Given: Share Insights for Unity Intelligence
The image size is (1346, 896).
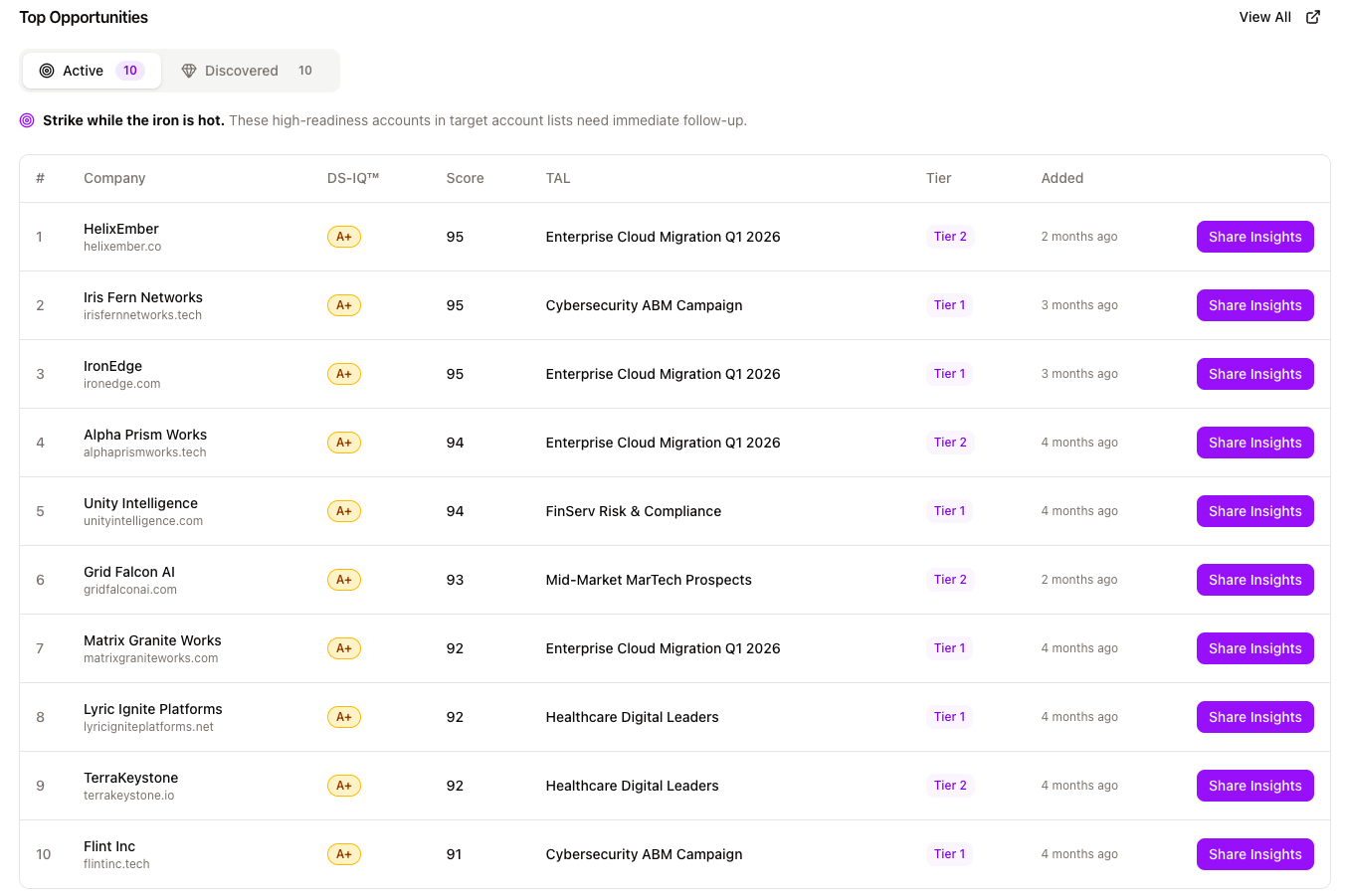Looking at the screenshot, I should coord(1254,511).
